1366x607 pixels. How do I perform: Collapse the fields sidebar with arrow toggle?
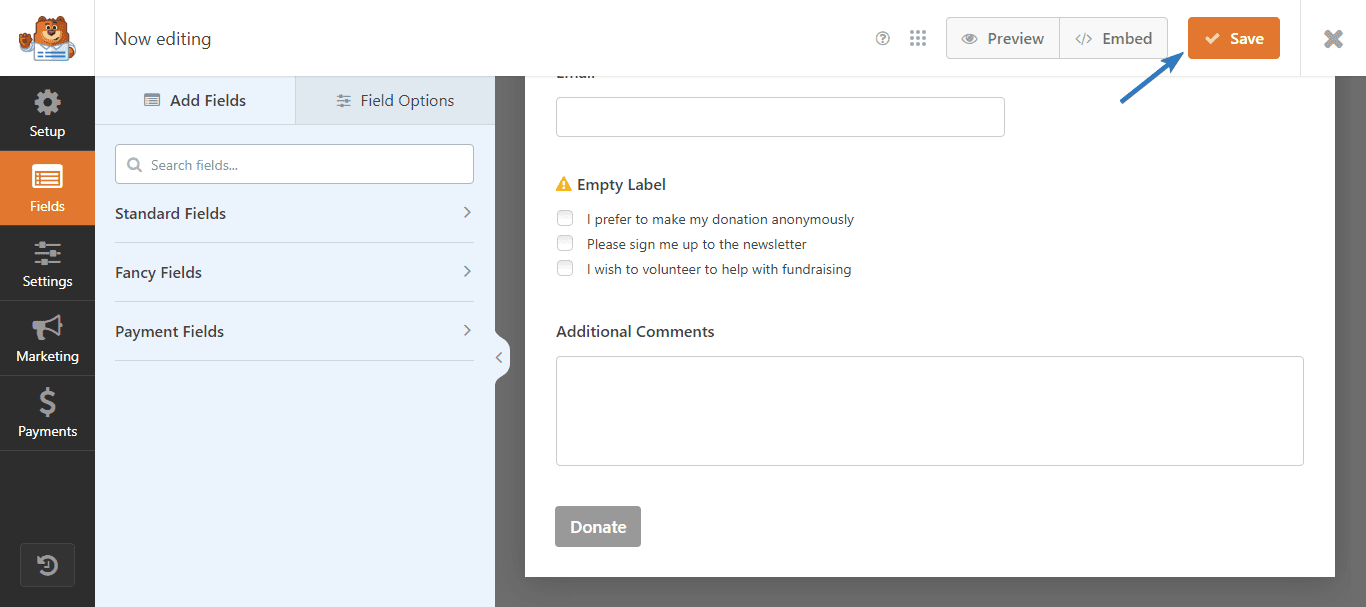coord(500,357)
